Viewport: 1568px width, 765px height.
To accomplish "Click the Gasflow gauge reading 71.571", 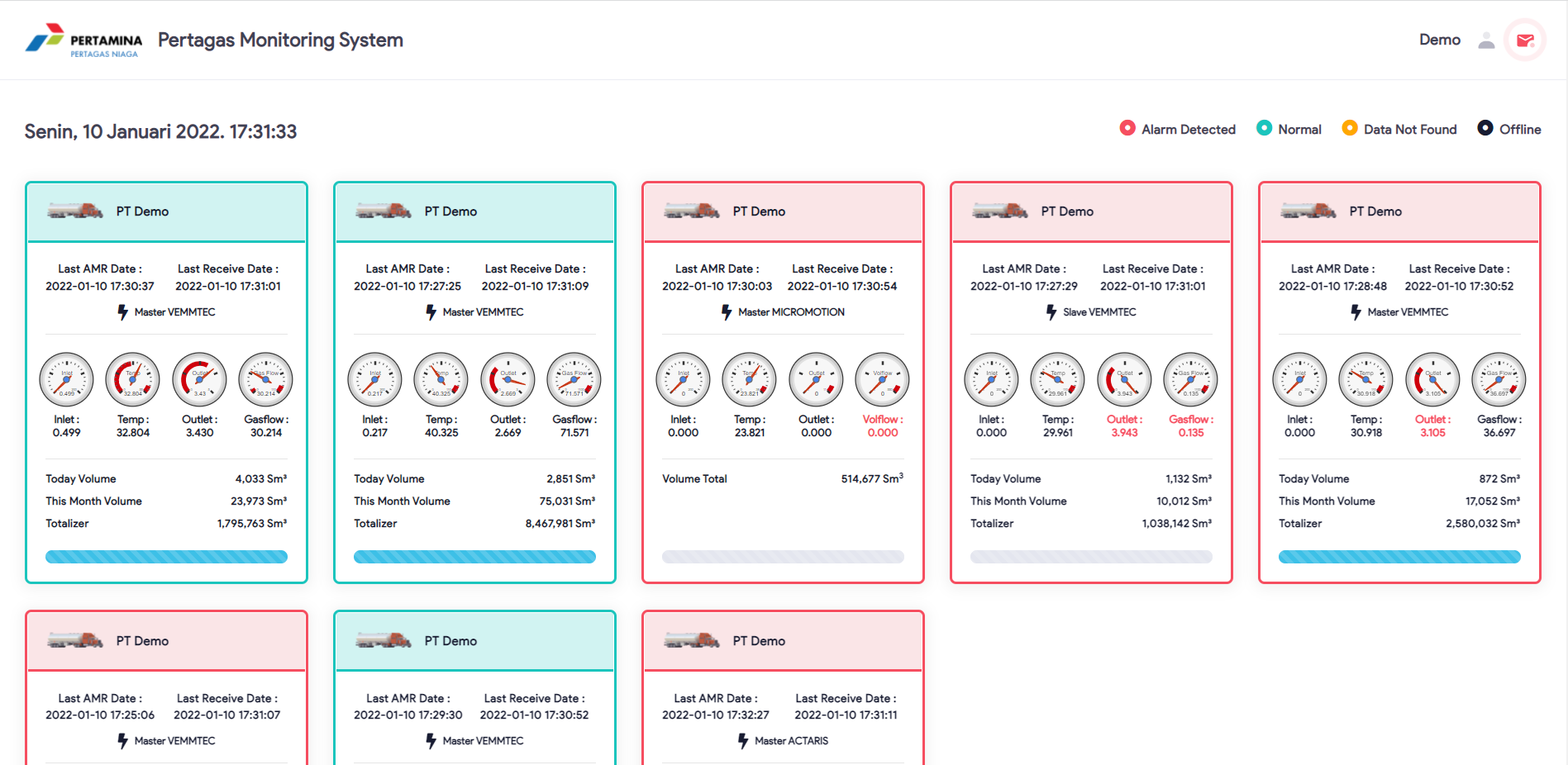I will point(574,379).
